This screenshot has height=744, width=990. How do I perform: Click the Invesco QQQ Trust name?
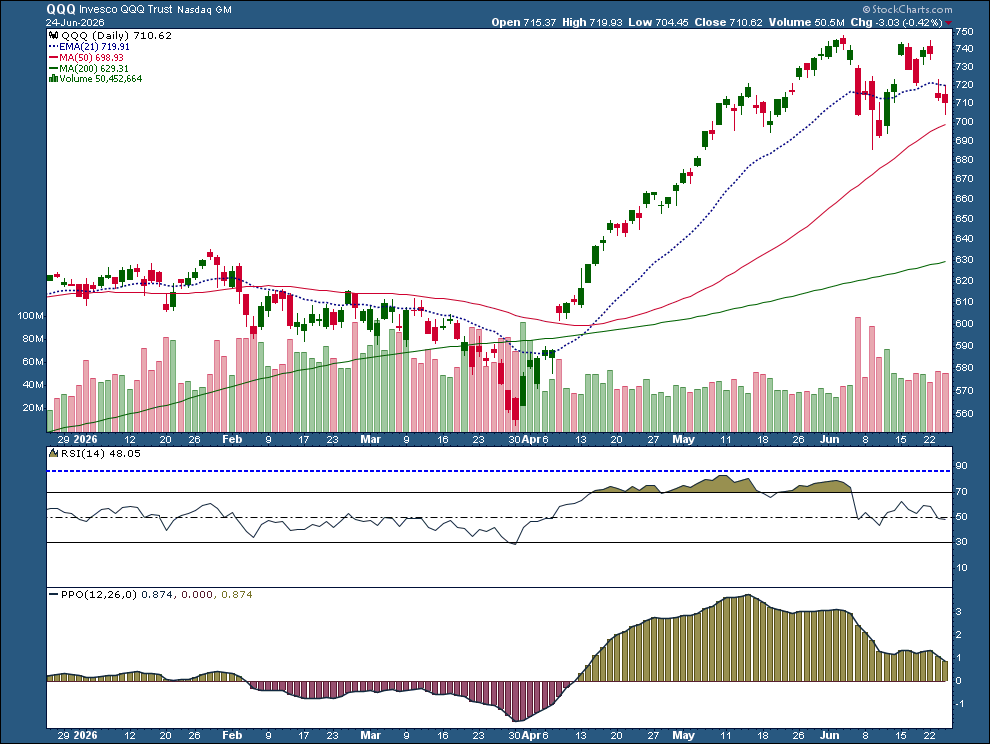point(126,9)
